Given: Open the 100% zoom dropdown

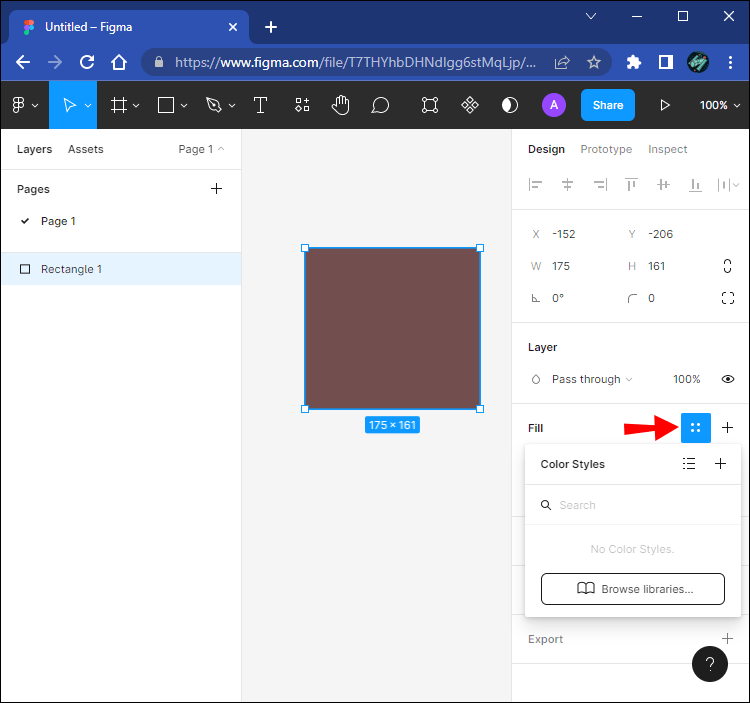Looking at the screenshot, I should click(x=720, y=105).
